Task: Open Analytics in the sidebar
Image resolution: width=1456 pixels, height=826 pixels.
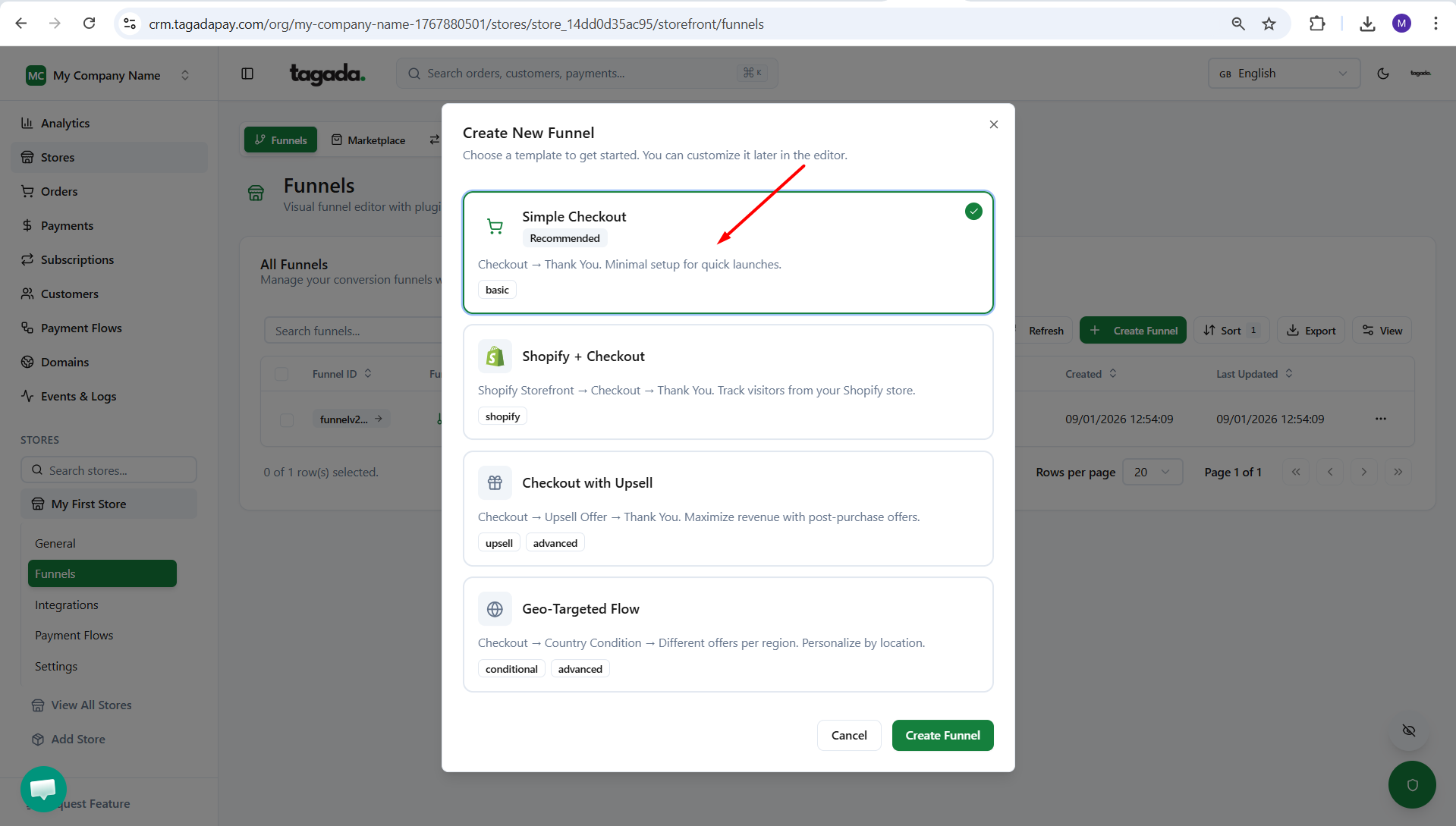Action: coord(65,123)
